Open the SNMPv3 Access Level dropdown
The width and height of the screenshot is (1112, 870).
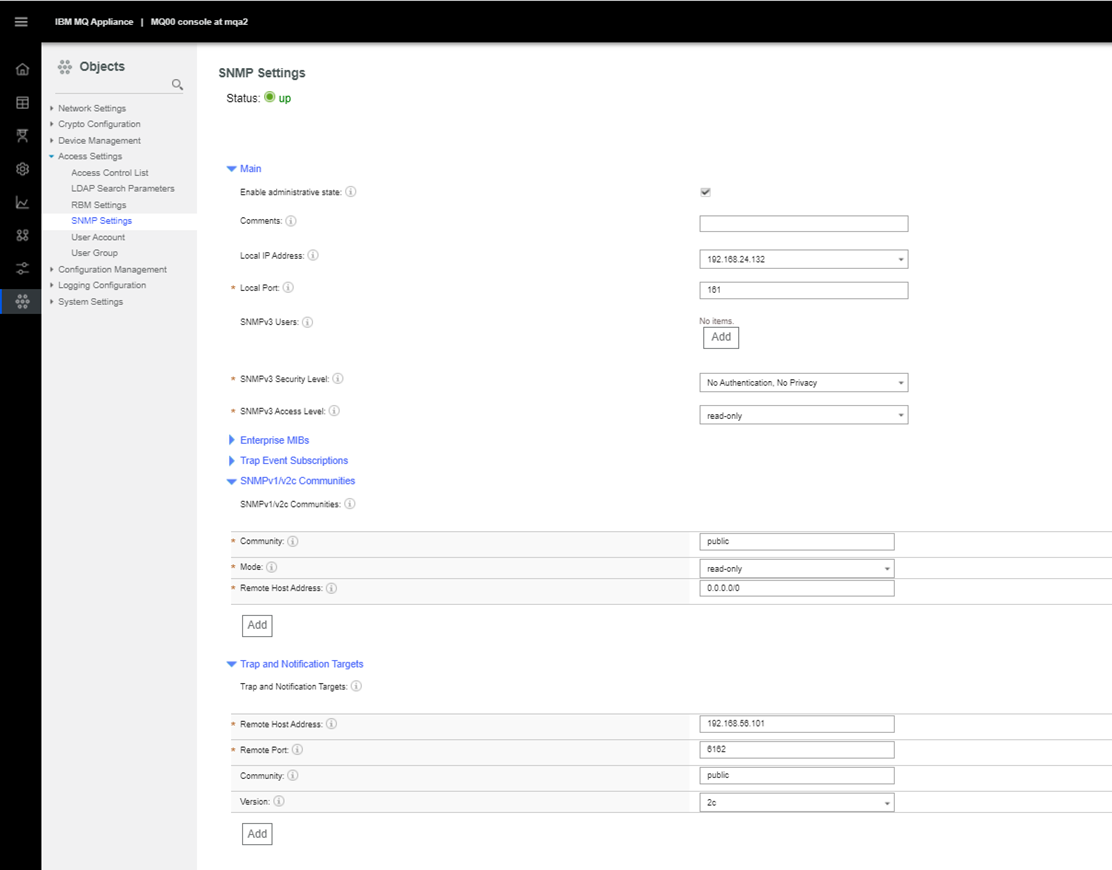tap(804, 415)
